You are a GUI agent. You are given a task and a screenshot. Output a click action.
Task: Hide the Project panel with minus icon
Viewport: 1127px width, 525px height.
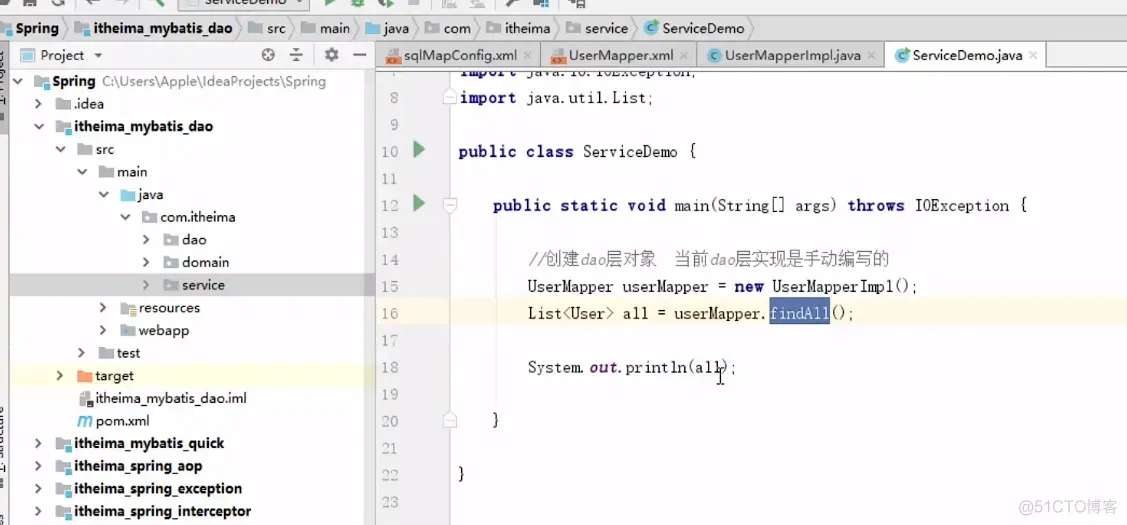[360, 55]
